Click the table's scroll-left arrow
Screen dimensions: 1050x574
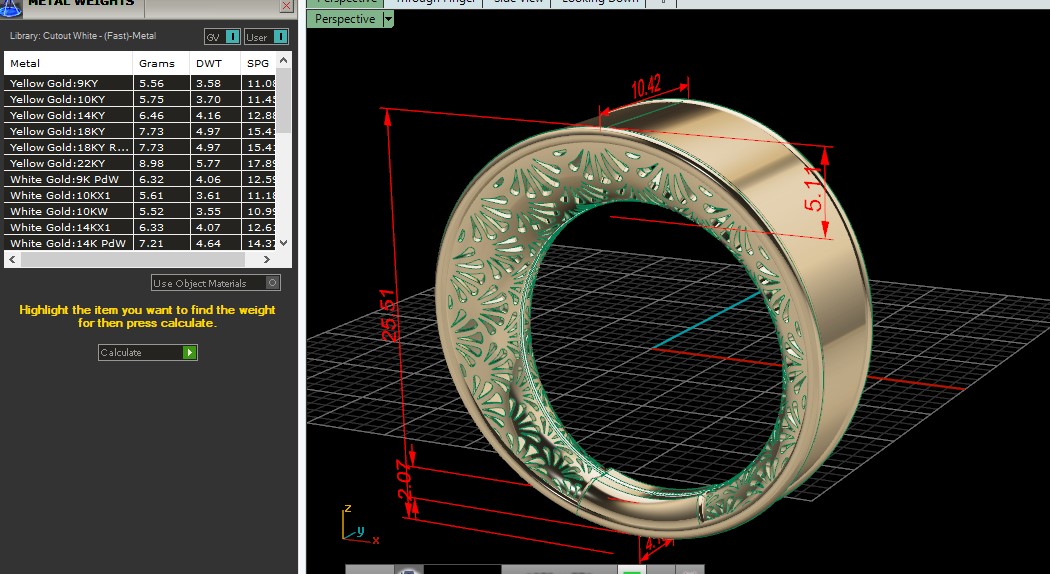point(12,259)
